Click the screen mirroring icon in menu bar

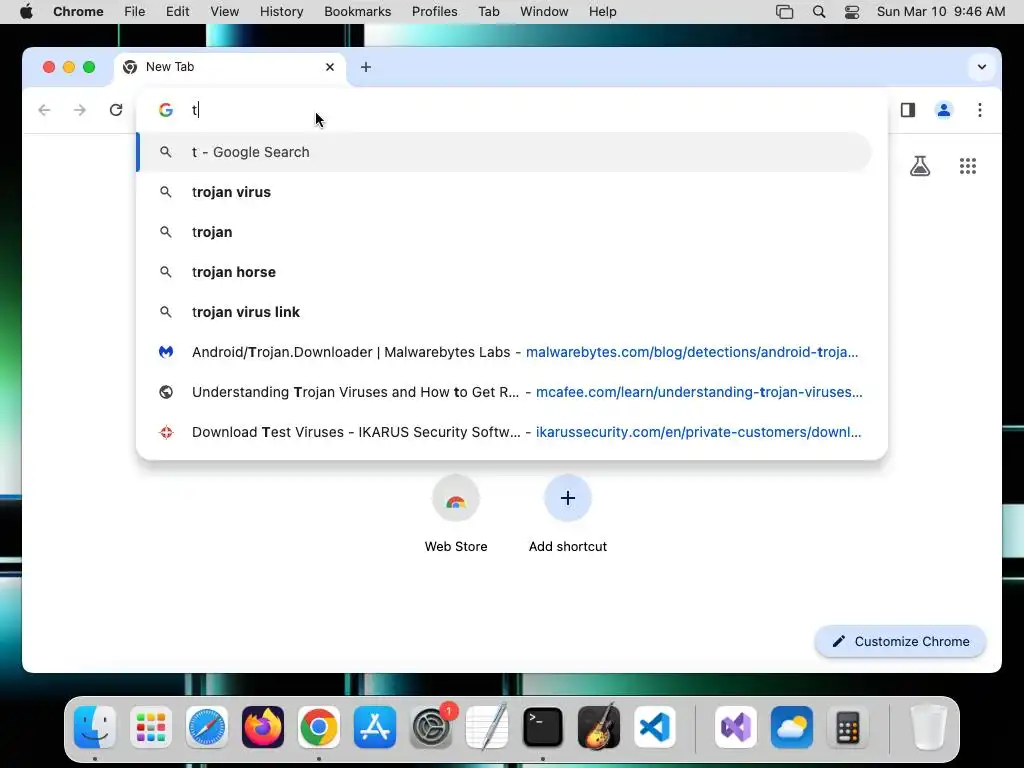(784, 12)
